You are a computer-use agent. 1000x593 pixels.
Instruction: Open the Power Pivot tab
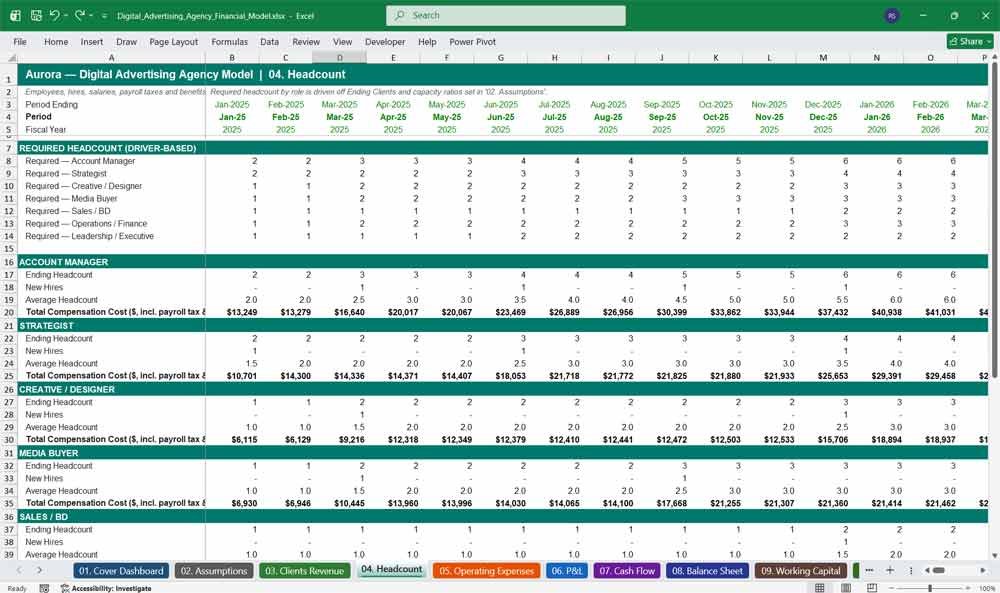click(x=473, y=41)
